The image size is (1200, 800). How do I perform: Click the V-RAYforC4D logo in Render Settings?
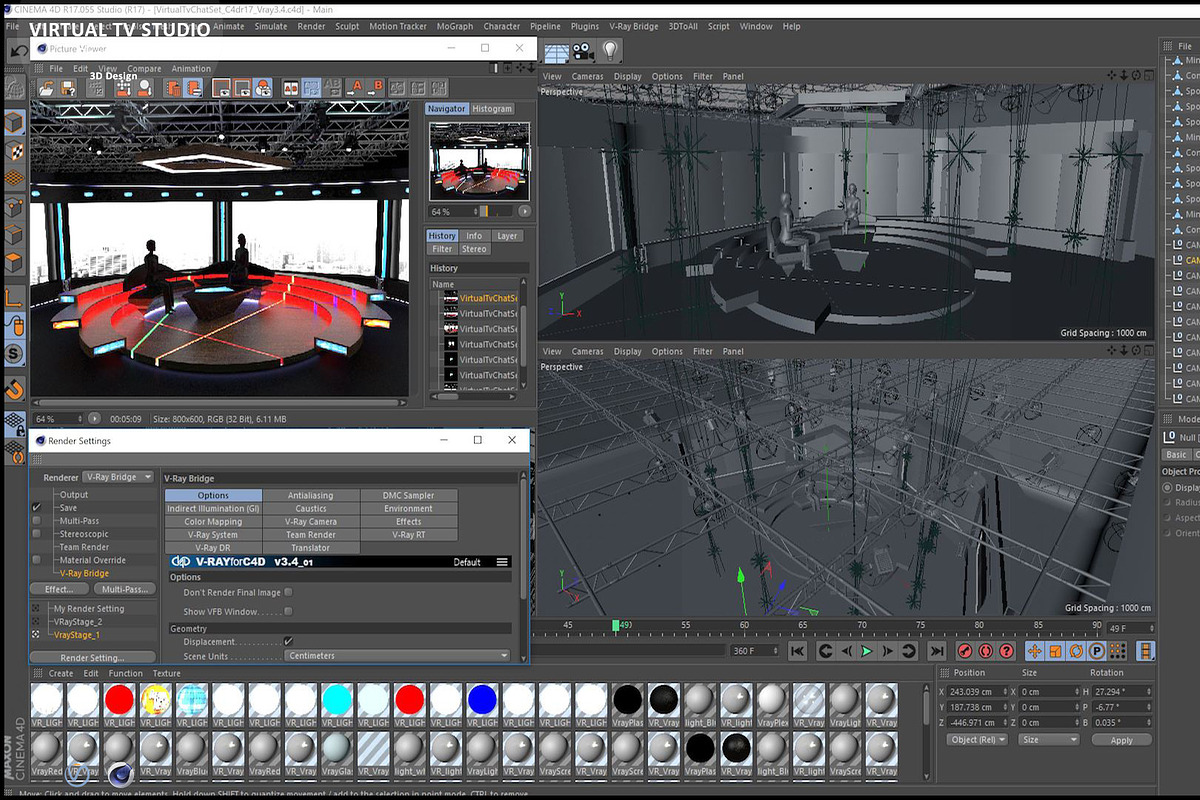180,561
